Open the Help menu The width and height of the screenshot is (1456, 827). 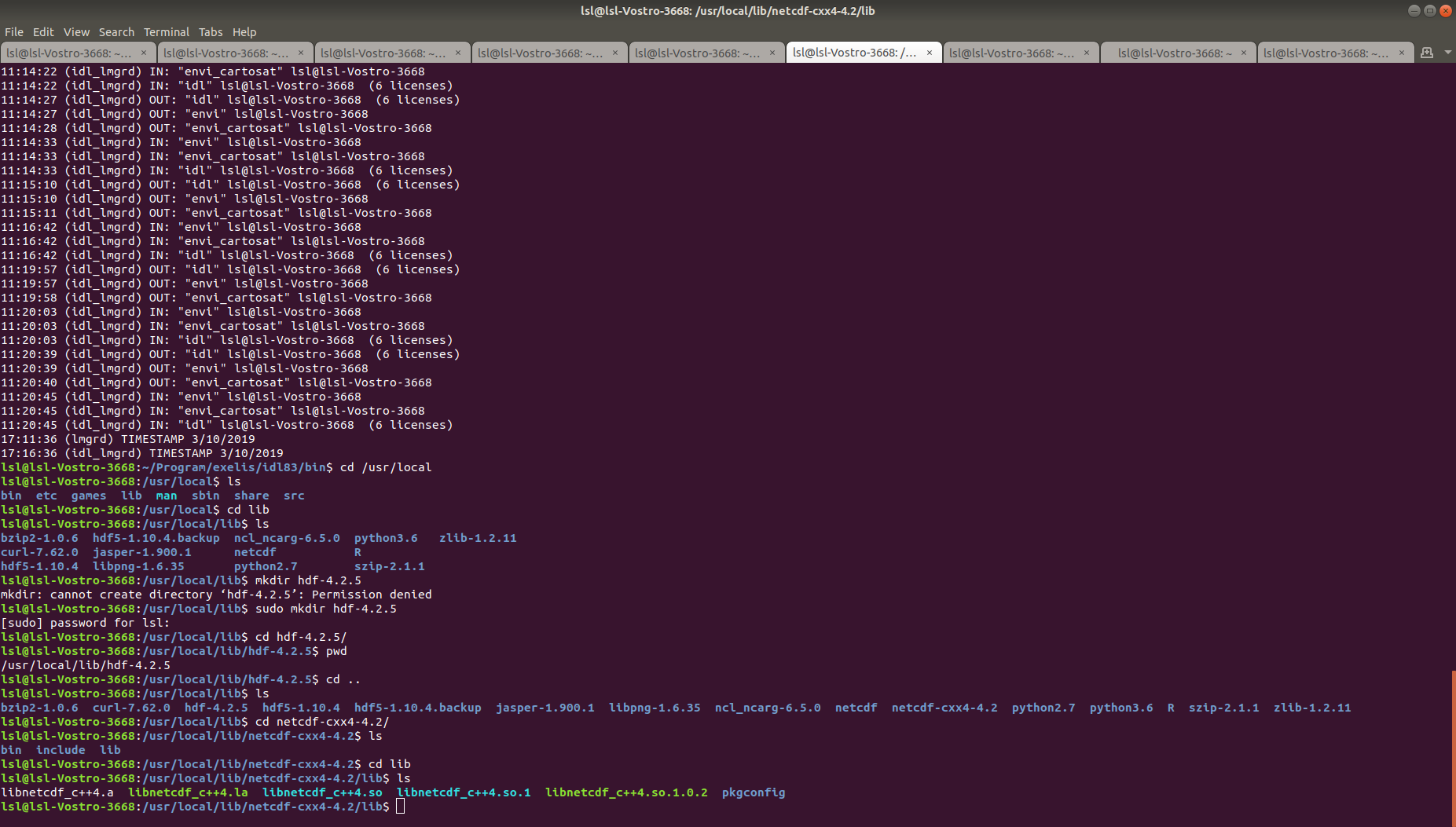[244, 32]
